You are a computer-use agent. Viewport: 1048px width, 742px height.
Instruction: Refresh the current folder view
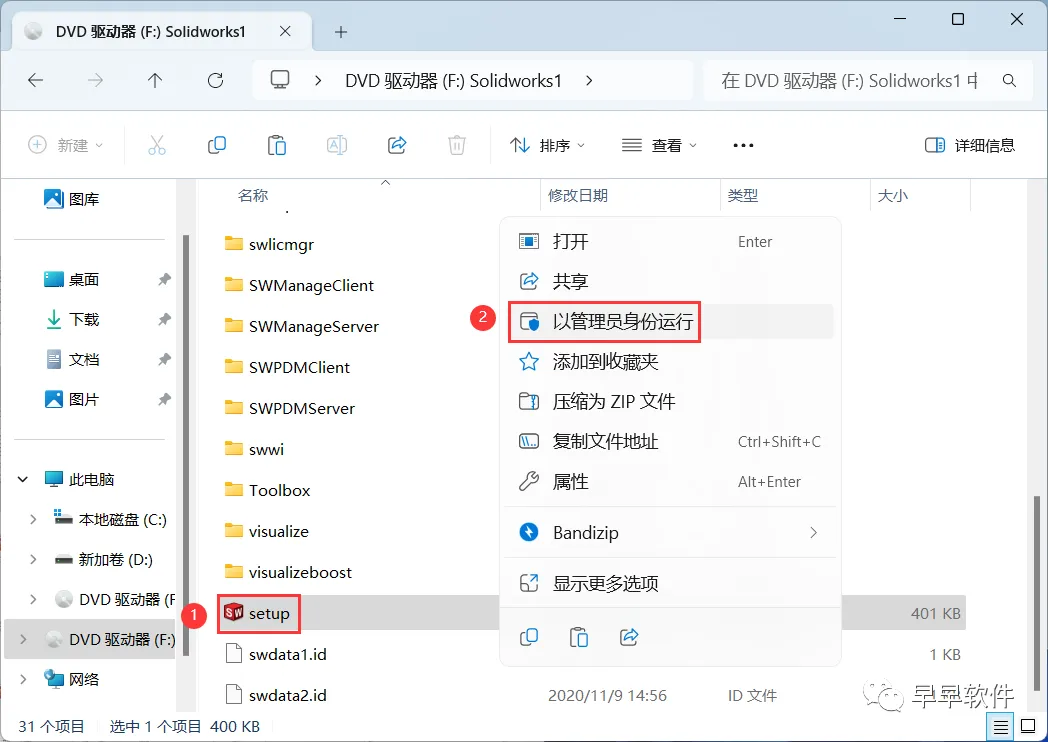pyautogui.click(x=215, y=81)
